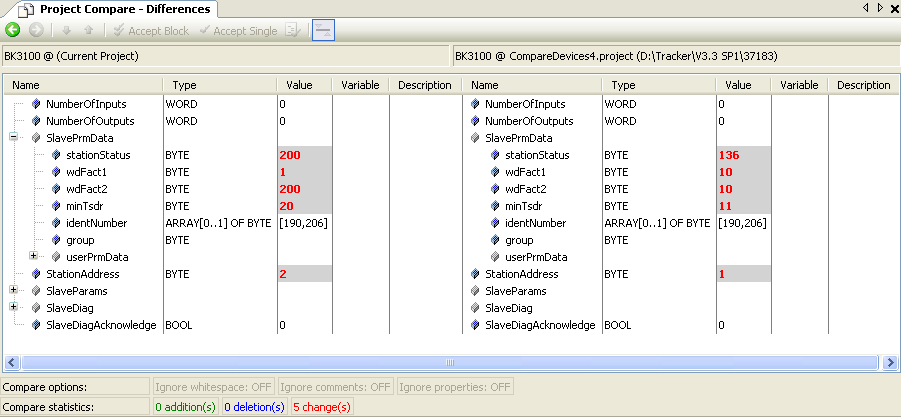
Task: Select minTsdr value 20 in left pane
Action: point(305,206)
